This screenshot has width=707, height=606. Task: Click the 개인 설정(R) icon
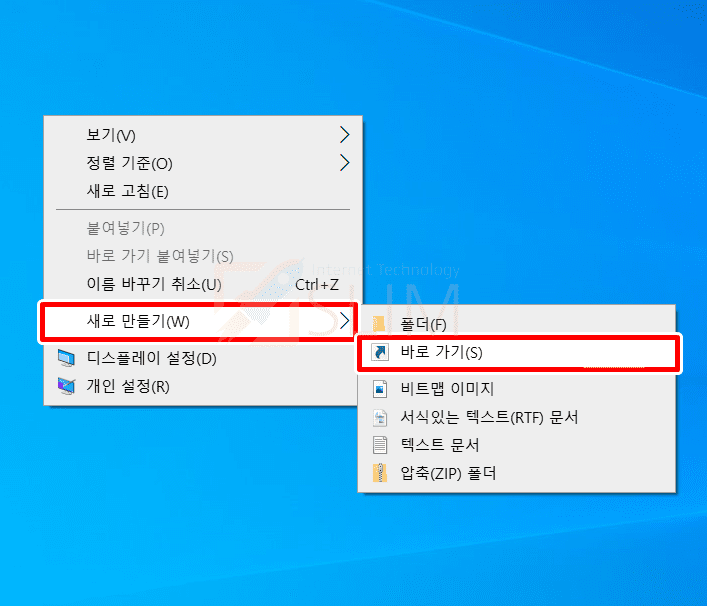coord(66,386)
